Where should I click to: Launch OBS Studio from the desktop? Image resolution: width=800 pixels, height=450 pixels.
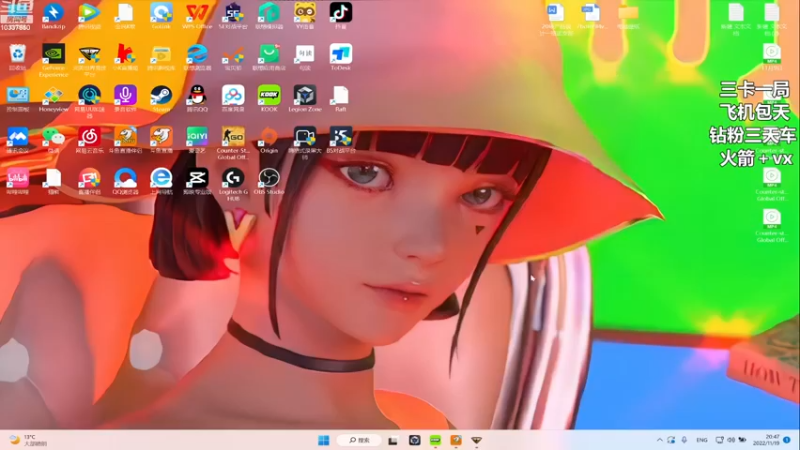point(269,182)
